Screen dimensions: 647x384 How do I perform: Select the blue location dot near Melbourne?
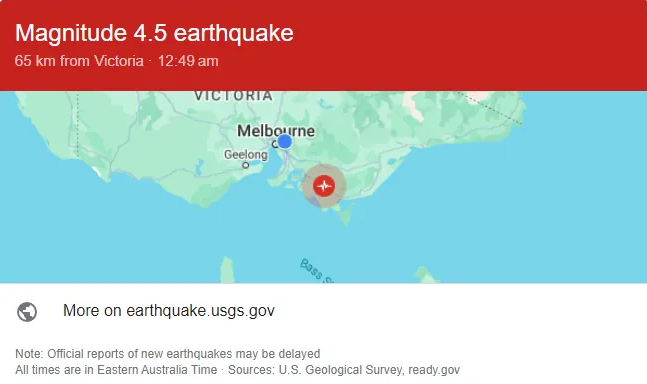click(284, 141)
